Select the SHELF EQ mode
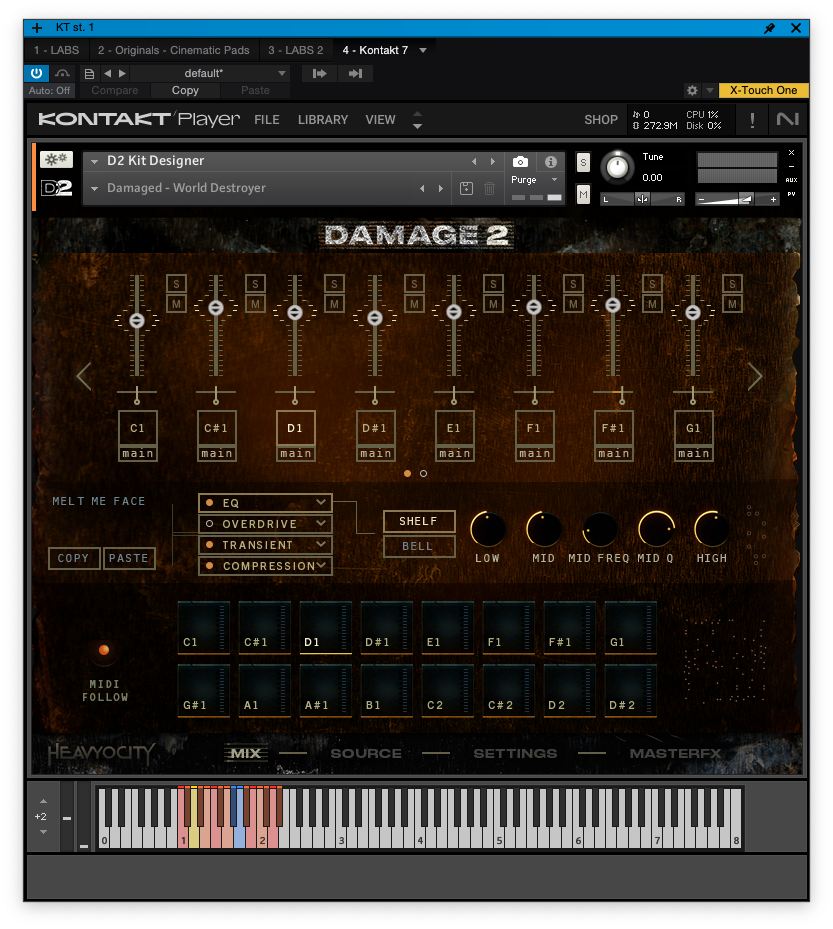833x929 pixels. [419, 521]
